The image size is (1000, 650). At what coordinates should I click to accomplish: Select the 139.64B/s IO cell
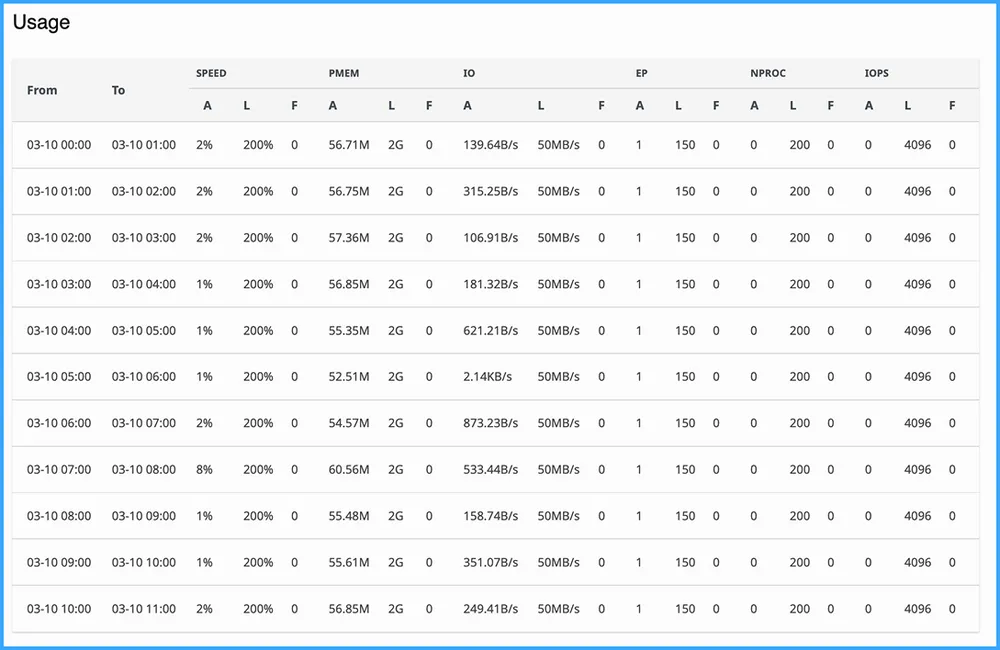pyautogui.click(x=490, y=145)
